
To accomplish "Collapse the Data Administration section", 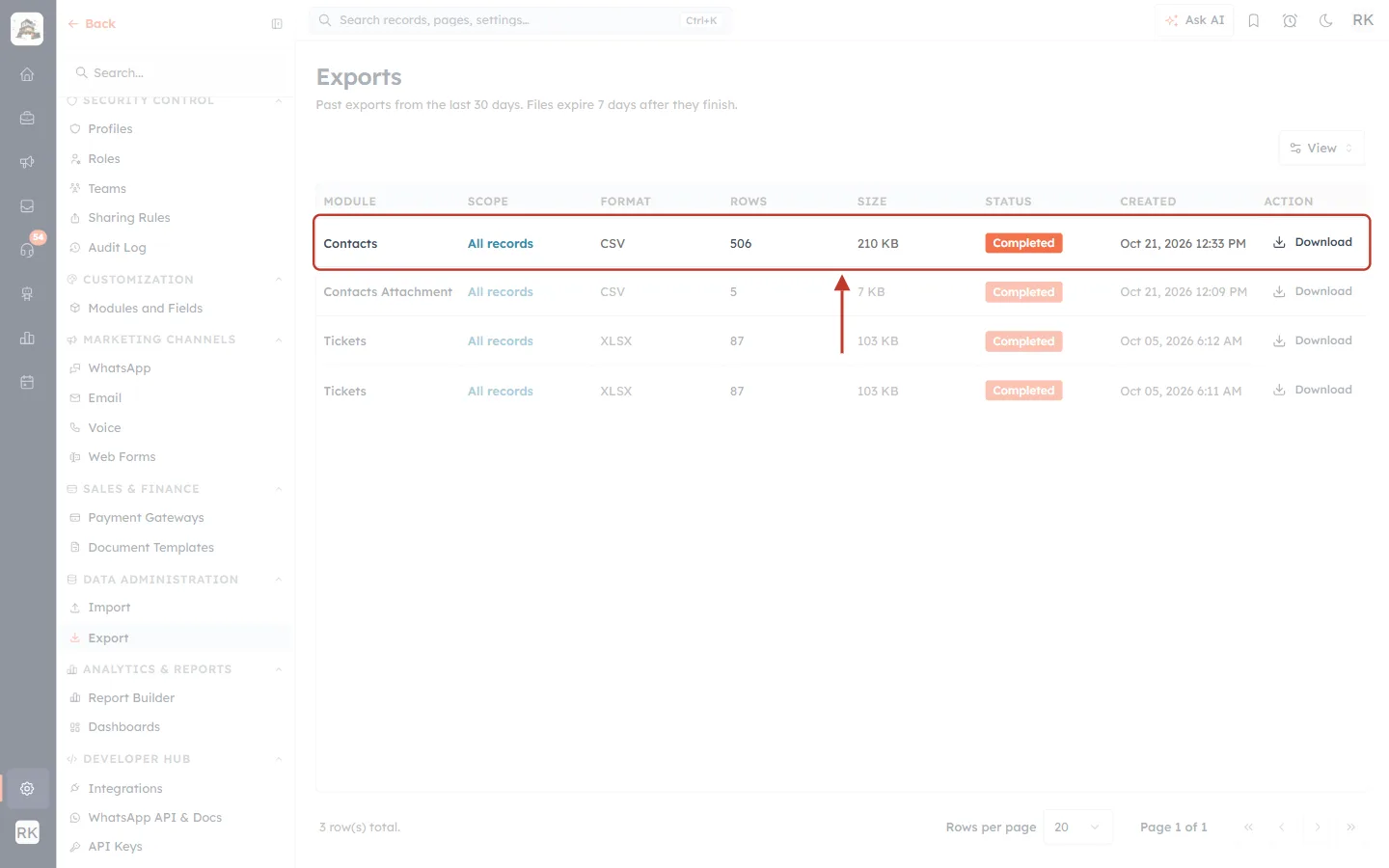I will point(279,580).
